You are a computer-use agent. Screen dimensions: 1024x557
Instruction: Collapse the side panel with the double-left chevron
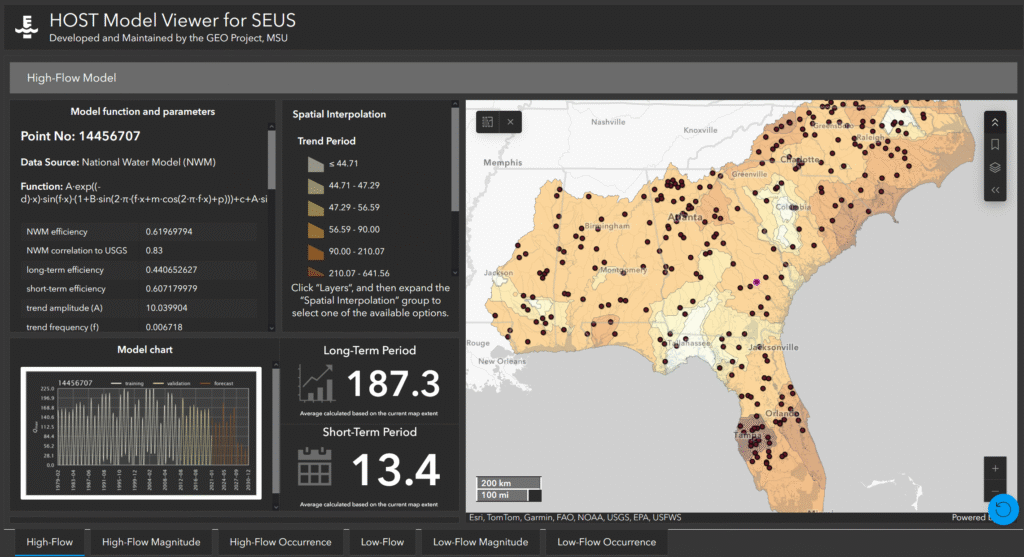click(x=995, y=189)
